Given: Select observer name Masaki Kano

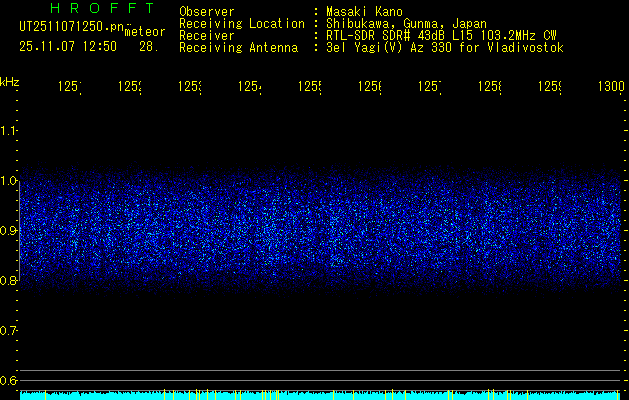Looking at the screenshot, I should (364, 12).
